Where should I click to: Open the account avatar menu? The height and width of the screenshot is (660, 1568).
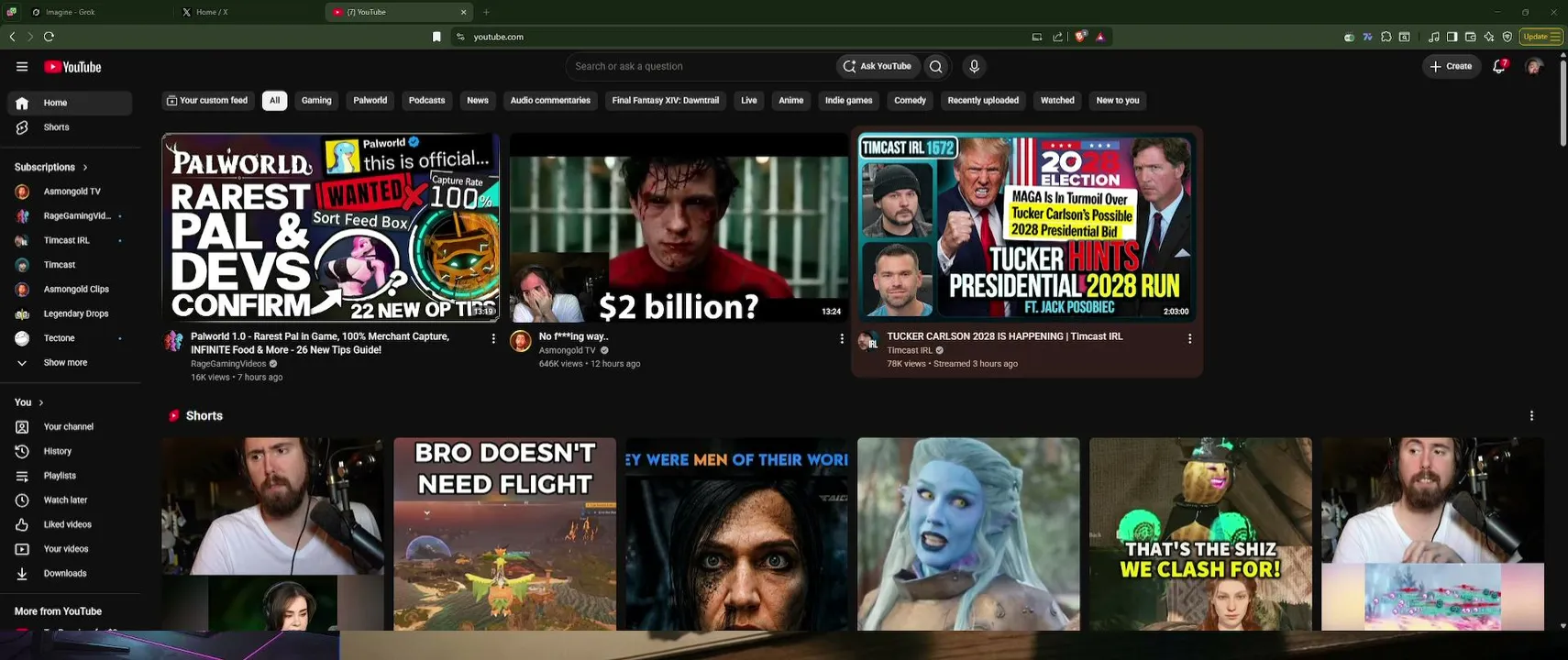click(1533, 66)
